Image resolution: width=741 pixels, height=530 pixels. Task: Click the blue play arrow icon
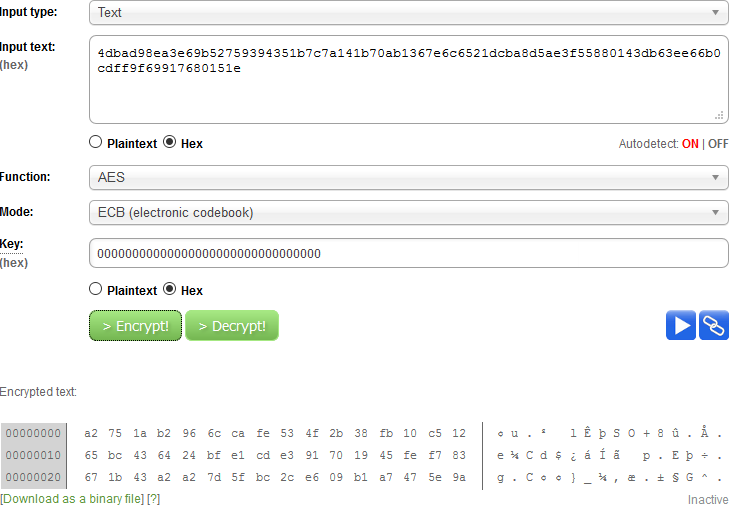681,325
